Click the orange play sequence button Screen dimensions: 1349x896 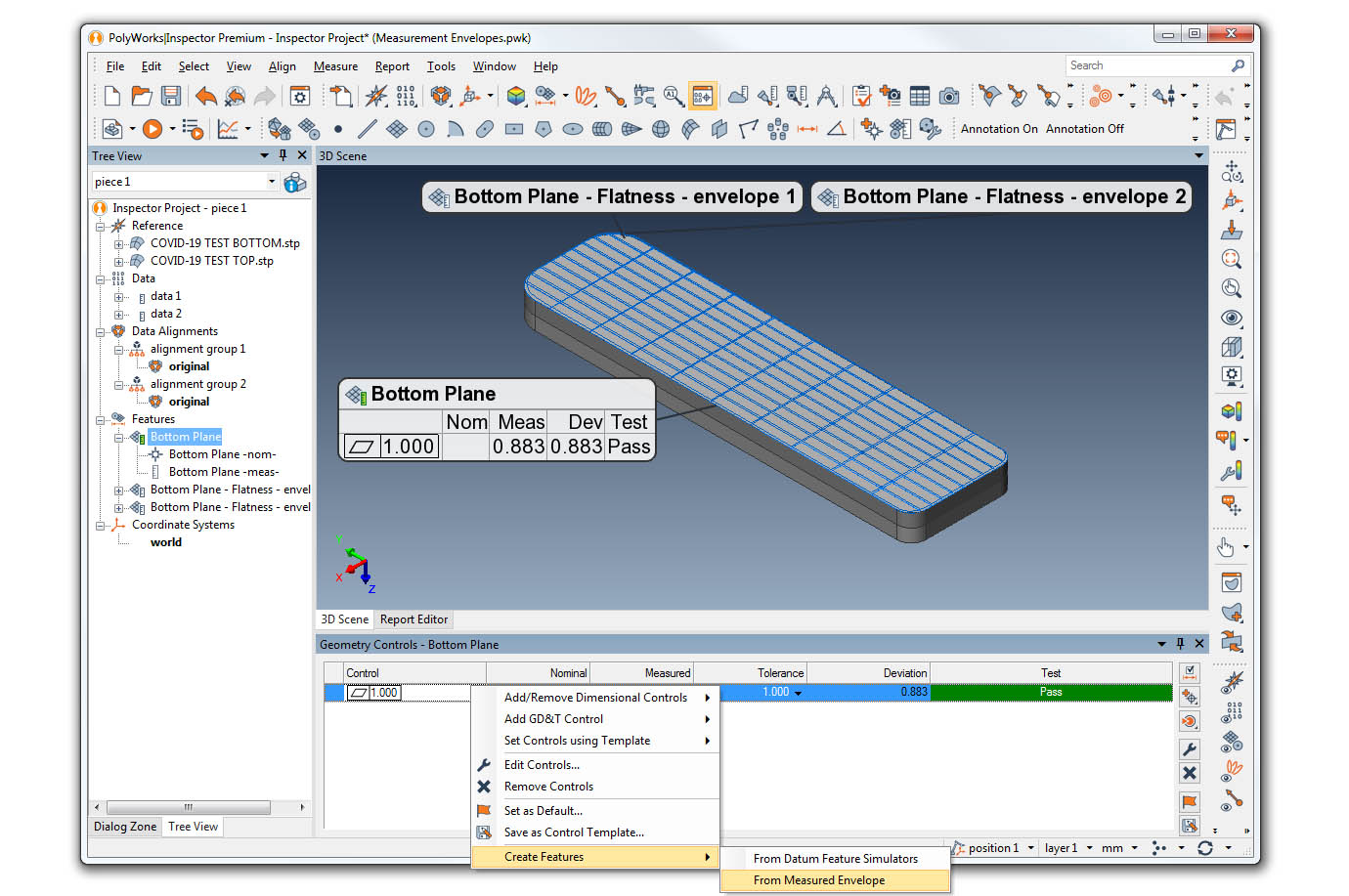click(152, 129)
